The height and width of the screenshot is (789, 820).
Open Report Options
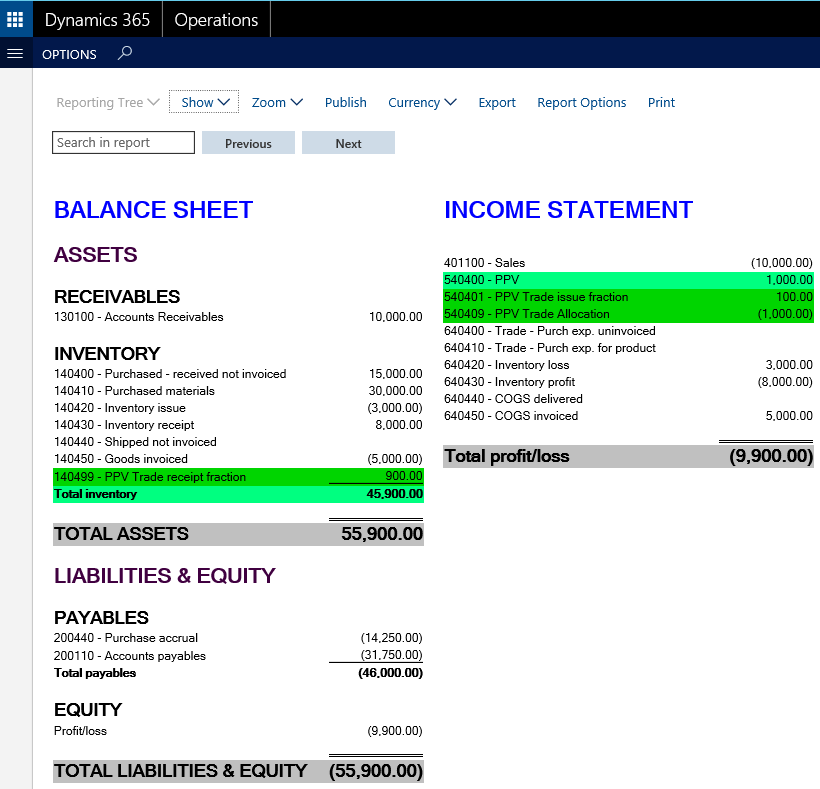click(582, 102)
